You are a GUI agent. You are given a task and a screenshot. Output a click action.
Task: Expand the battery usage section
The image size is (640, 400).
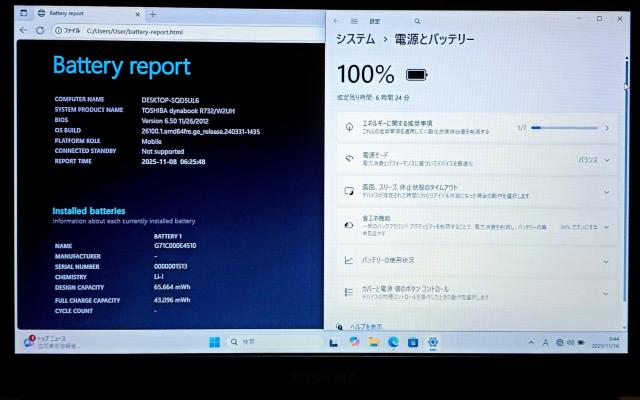coord(477,260)
